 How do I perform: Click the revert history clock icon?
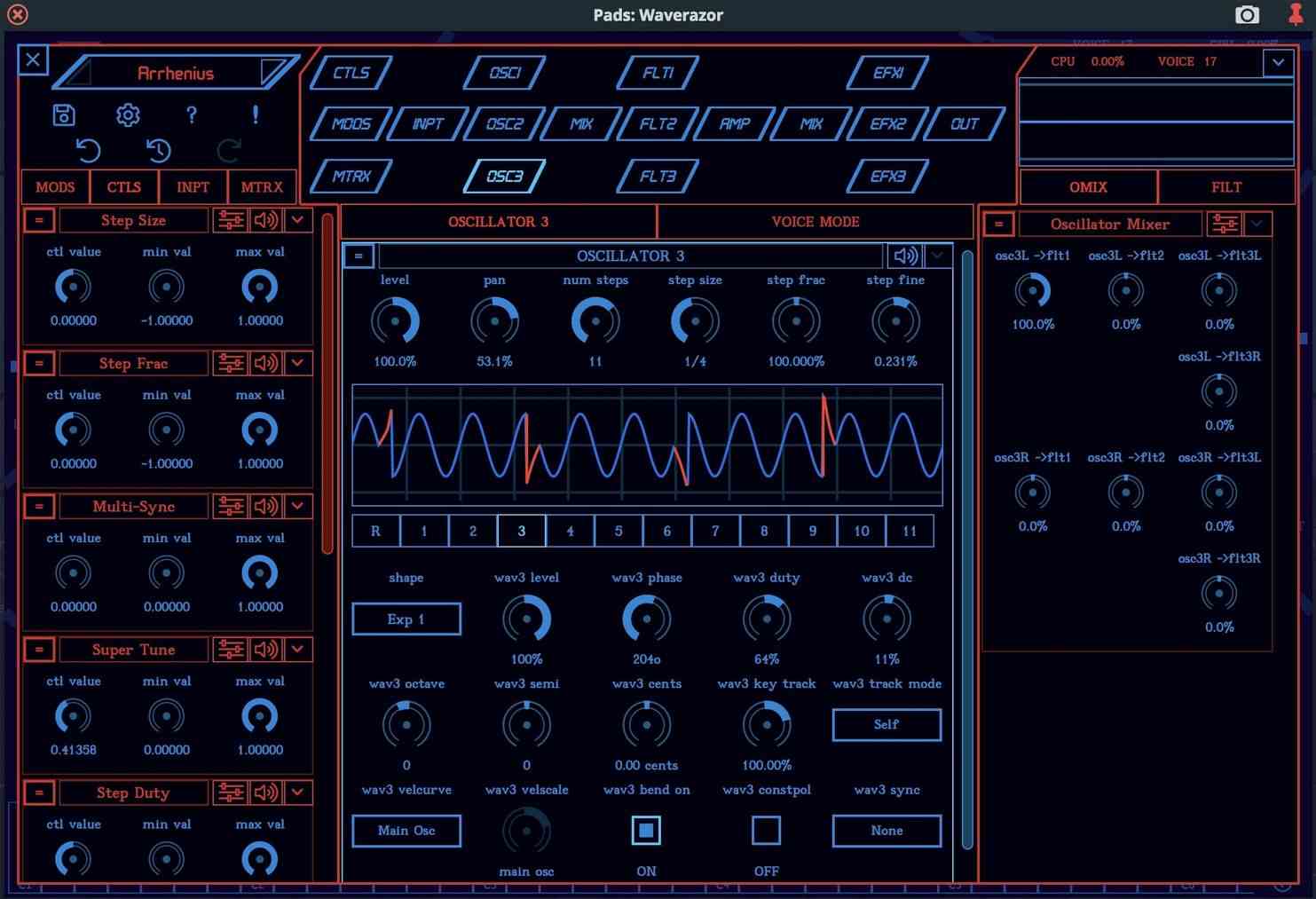point(157,152)
